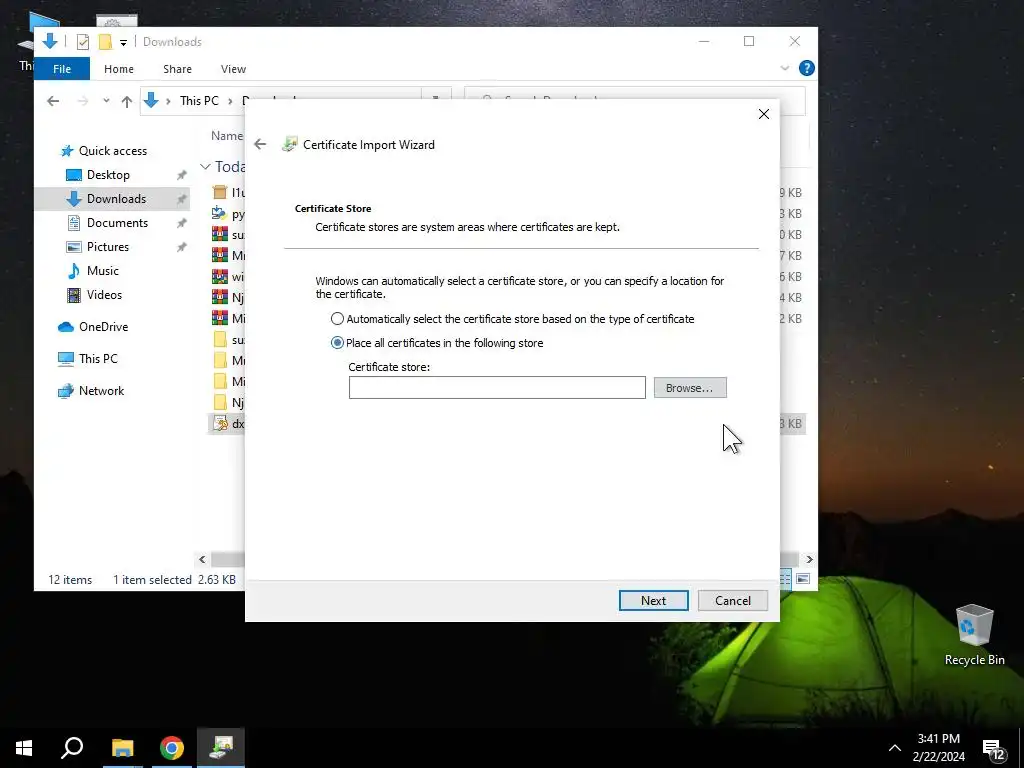Viewport: 1024px width, 768px height.
Task: Click Next in the Certificate Import Wizard
Action: 653,600
